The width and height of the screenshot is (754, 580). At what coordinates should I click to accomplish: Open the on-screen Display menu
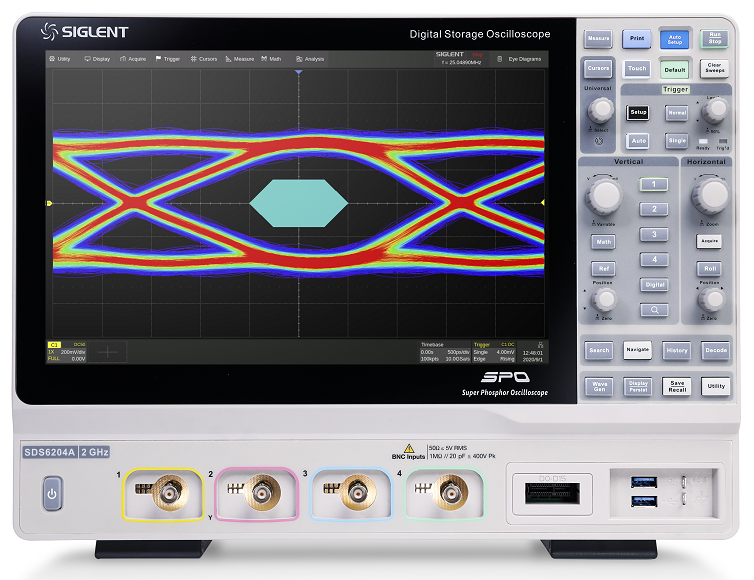98,59
